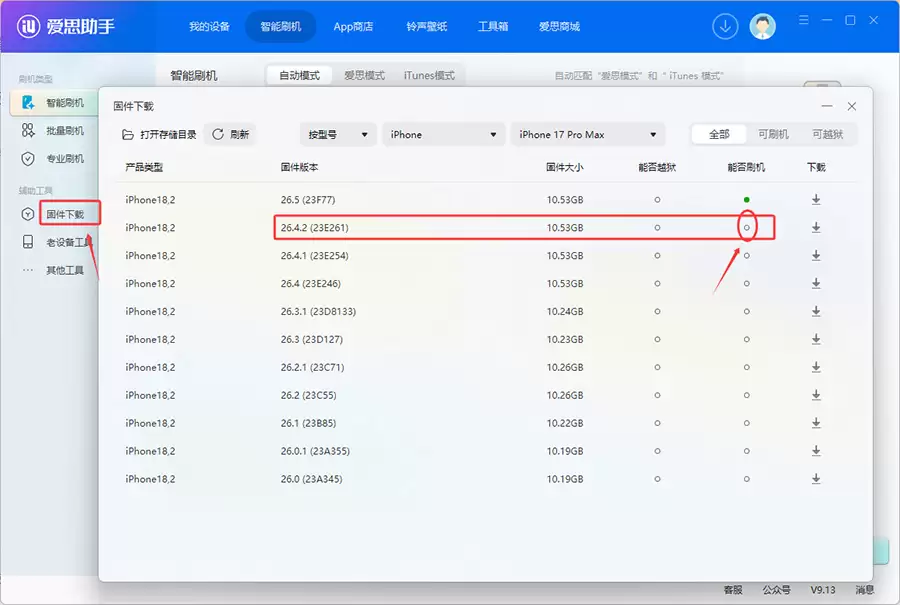Download firmware 26.1 (23B85)
Viewport: 900px width, 605px height.
[816, 423]
